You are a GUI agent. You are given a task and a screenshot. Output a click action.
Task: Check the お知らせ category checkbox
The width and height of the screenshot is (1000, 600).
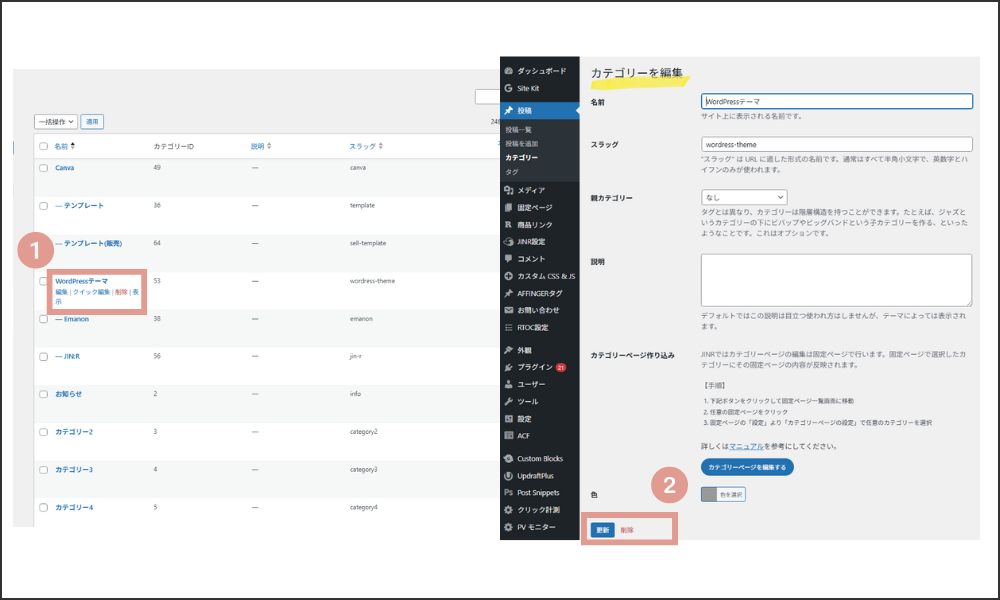tap(43, 394)
